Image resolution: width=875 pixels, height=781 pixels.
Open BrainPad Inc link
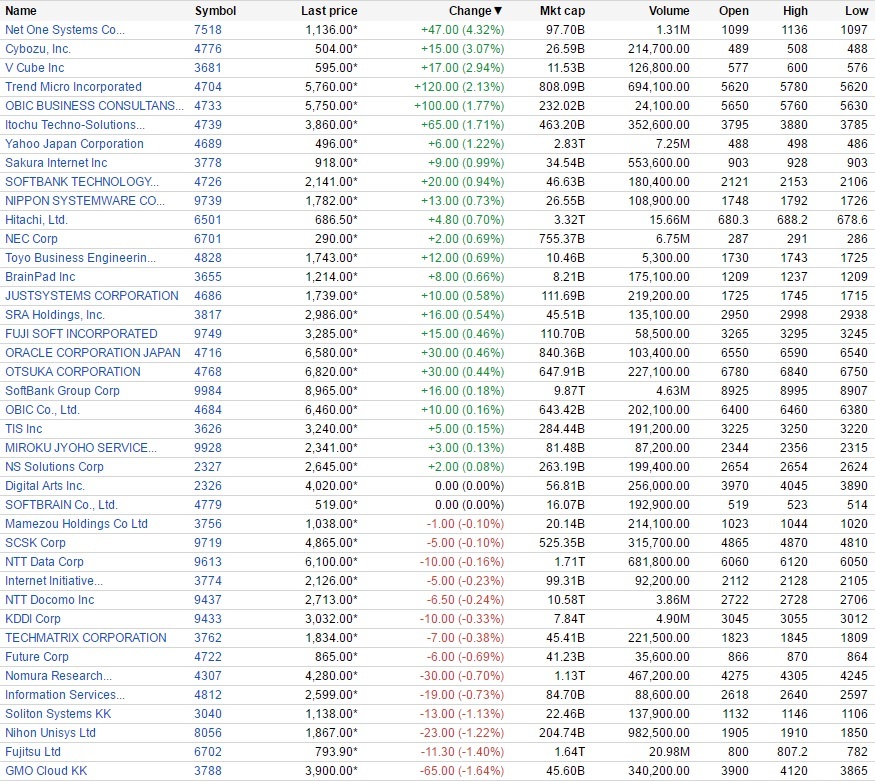(x=40, y=276)
